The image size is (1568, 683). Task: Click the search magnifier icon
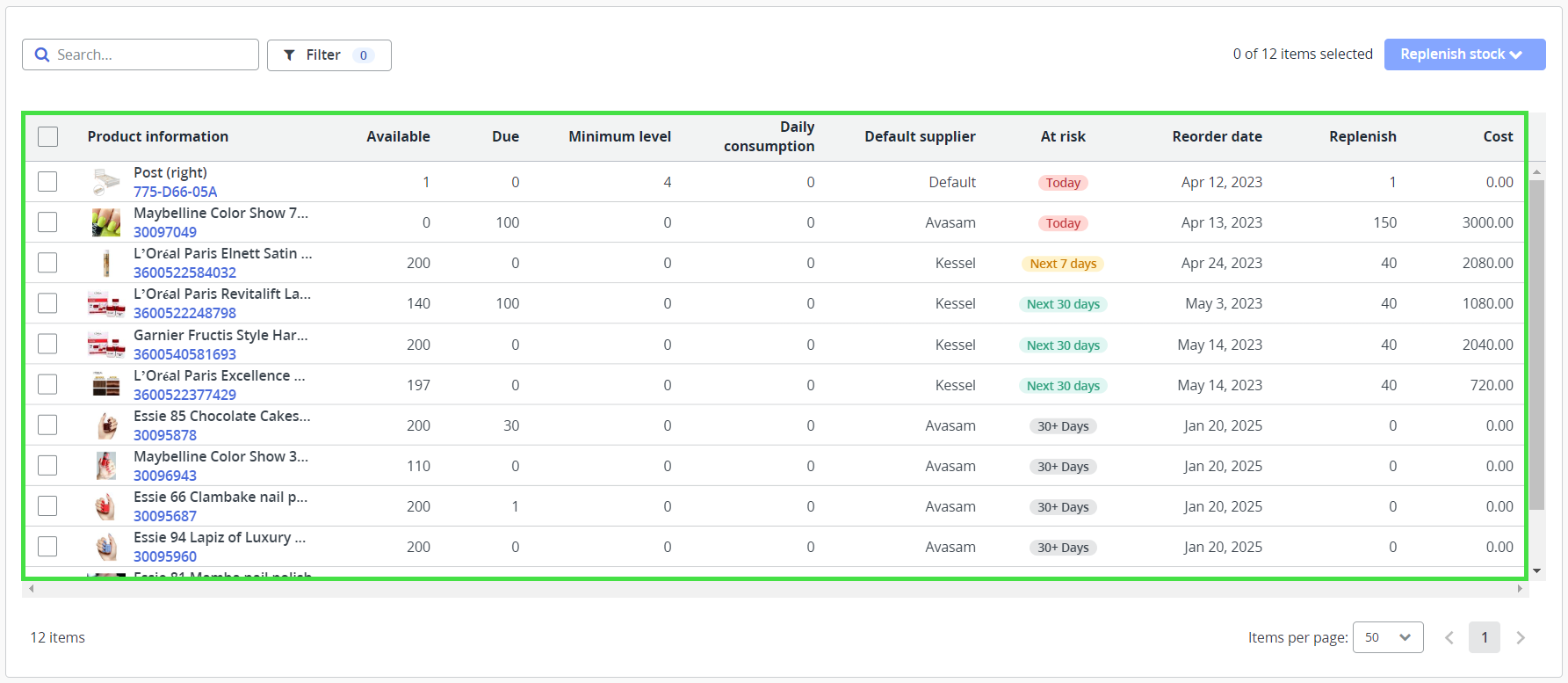(41, 54)
